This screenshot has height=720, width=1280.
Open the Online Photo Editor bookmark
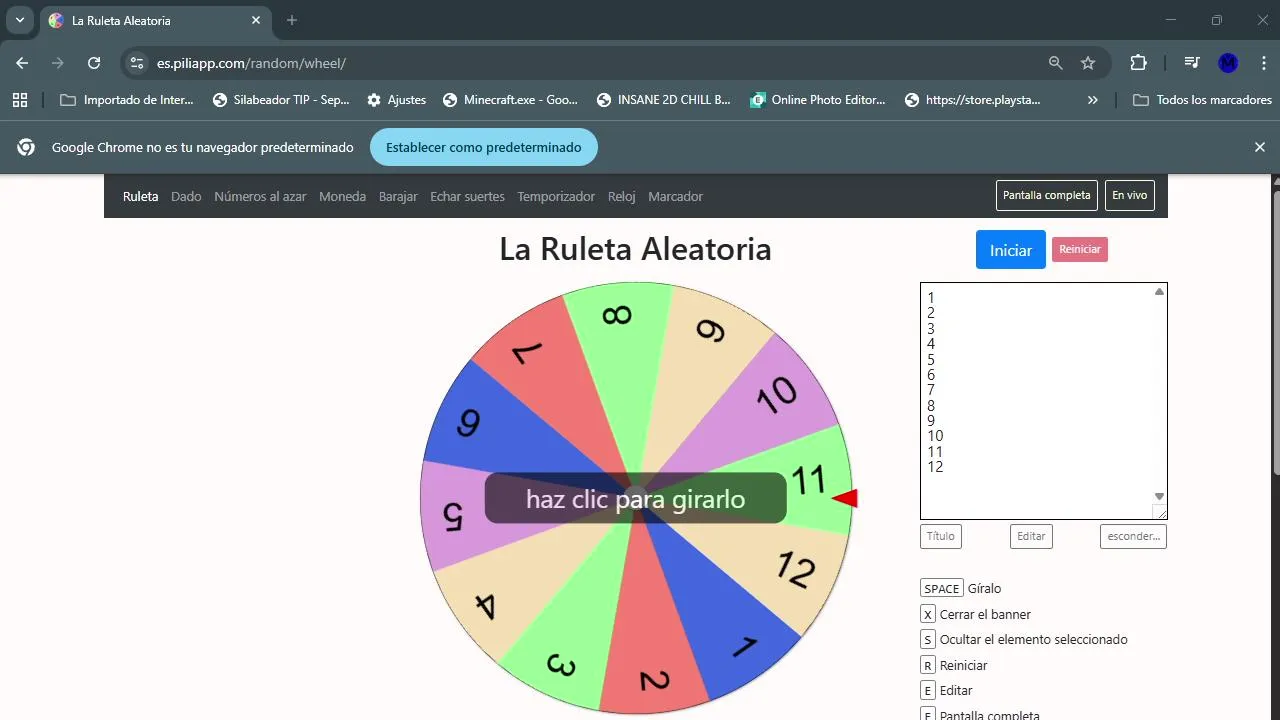(818, 100)
